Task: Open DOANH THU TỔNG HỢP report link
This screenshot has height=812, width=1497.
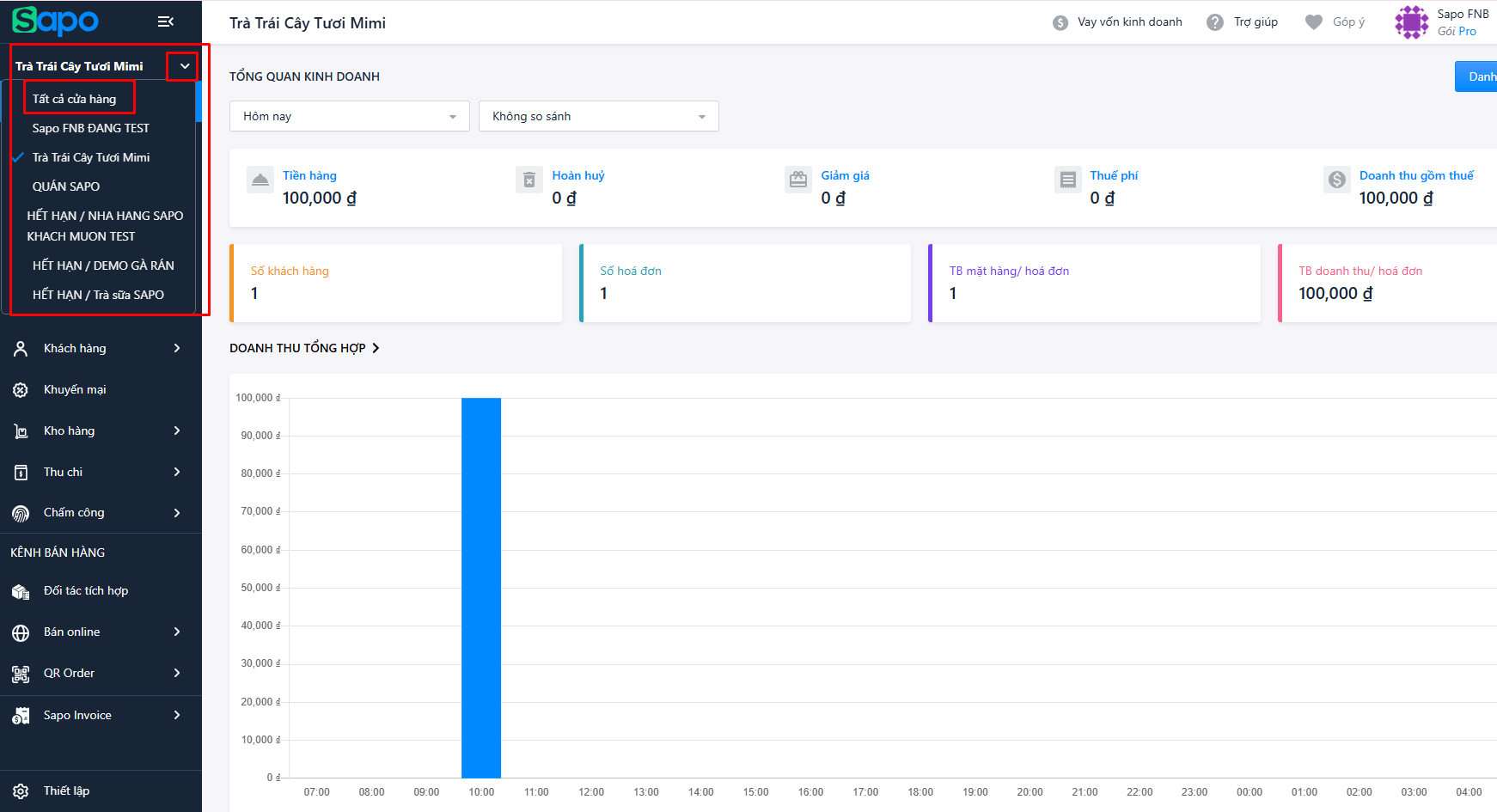Action: (304, 348)
